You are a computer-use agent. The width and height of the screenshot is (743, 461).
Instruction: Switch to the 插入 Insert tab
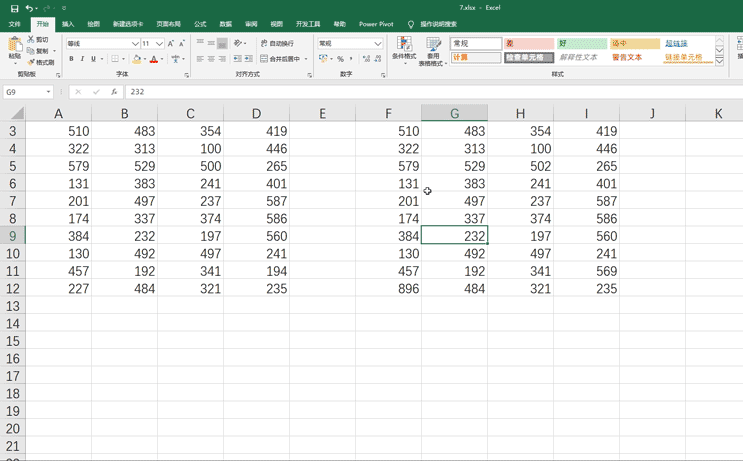pyautogui.click(x=68, y=24)
